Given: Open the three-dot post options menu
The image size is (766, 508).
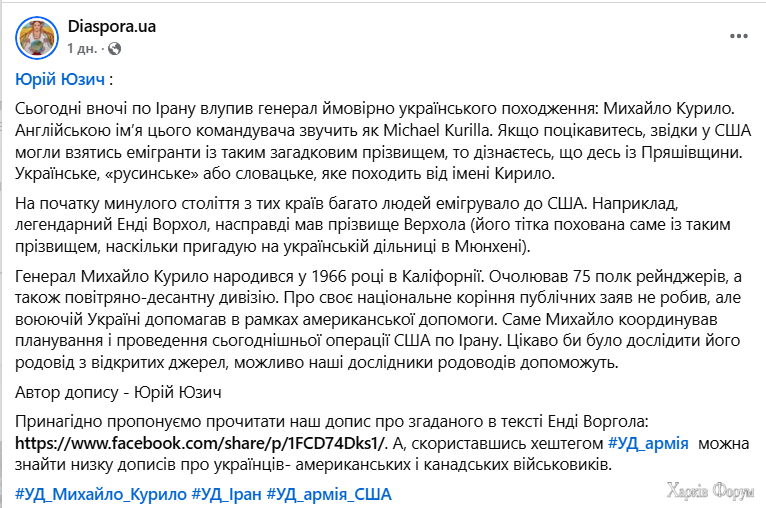Looking at the screenshot, I should (x=739, y=37).
